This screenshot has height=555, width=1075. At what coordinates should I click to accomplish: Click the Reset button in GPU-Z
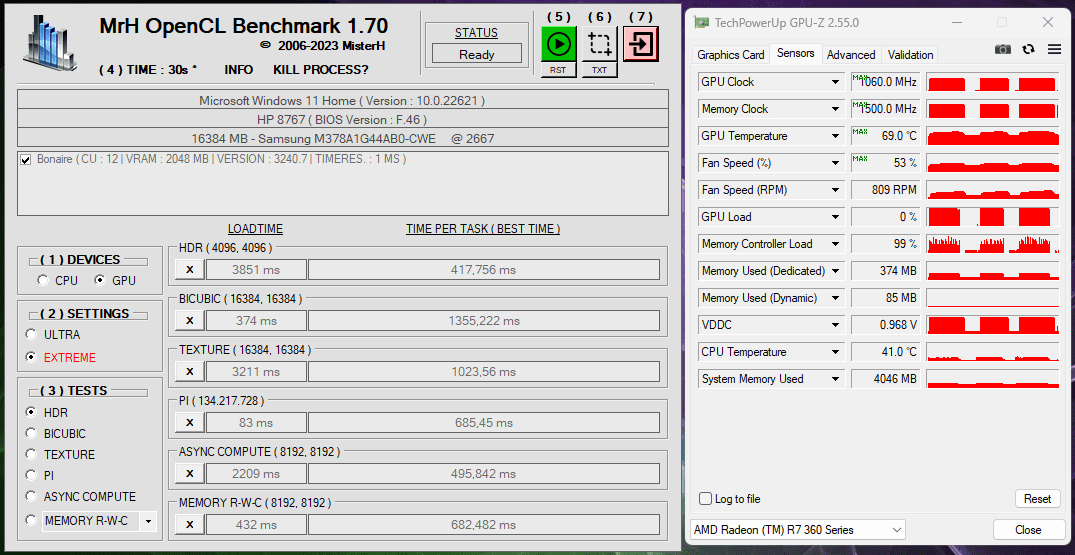tap(1037, 499)
